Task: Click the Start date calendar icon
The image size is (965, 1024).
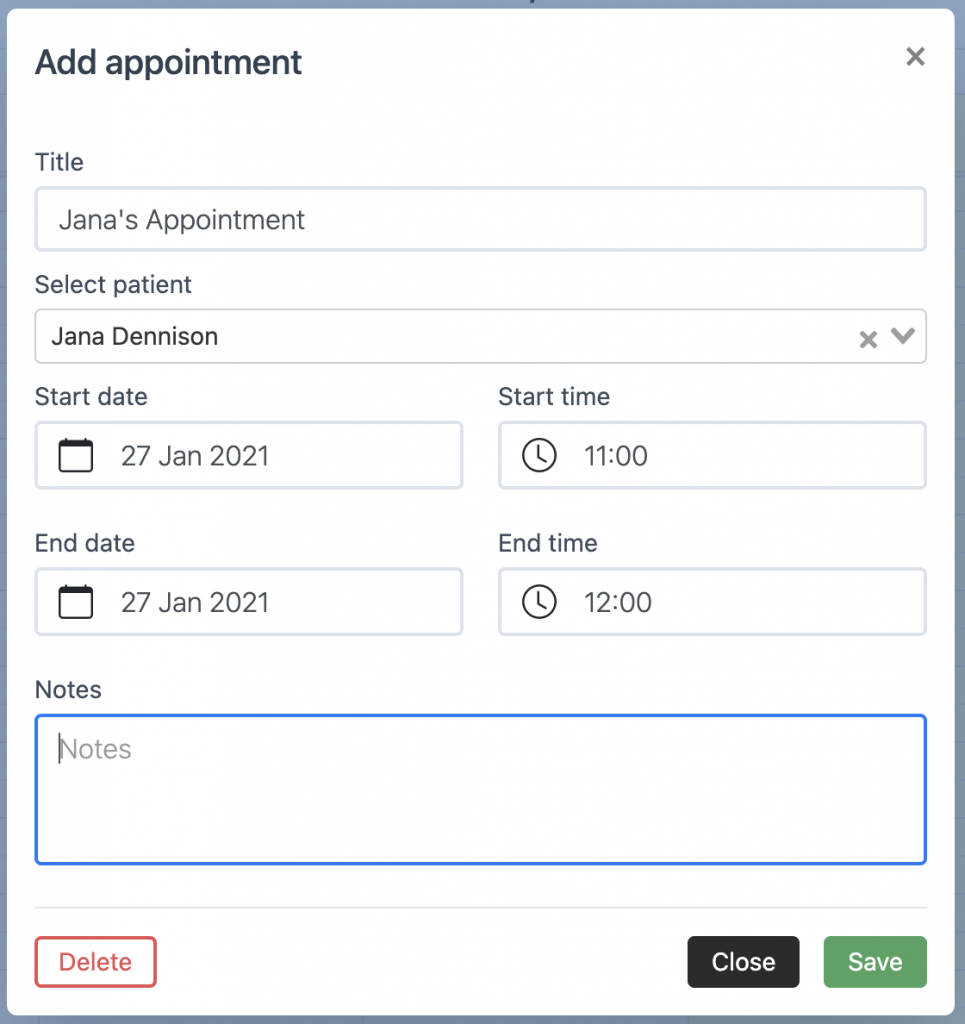Action: point(76,455)
